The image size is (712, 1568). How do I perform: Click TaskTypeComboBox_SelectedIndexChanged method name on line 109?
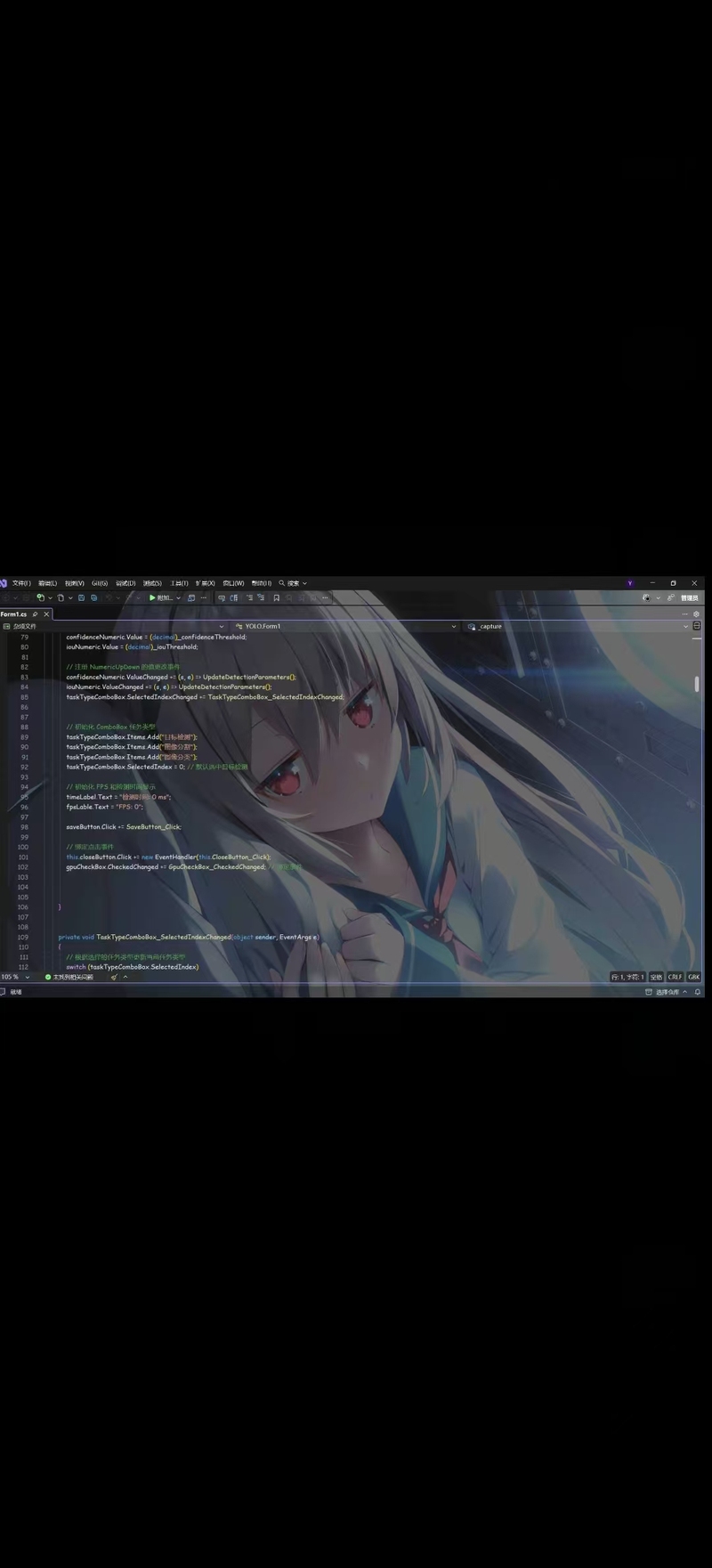coord(163,937)
